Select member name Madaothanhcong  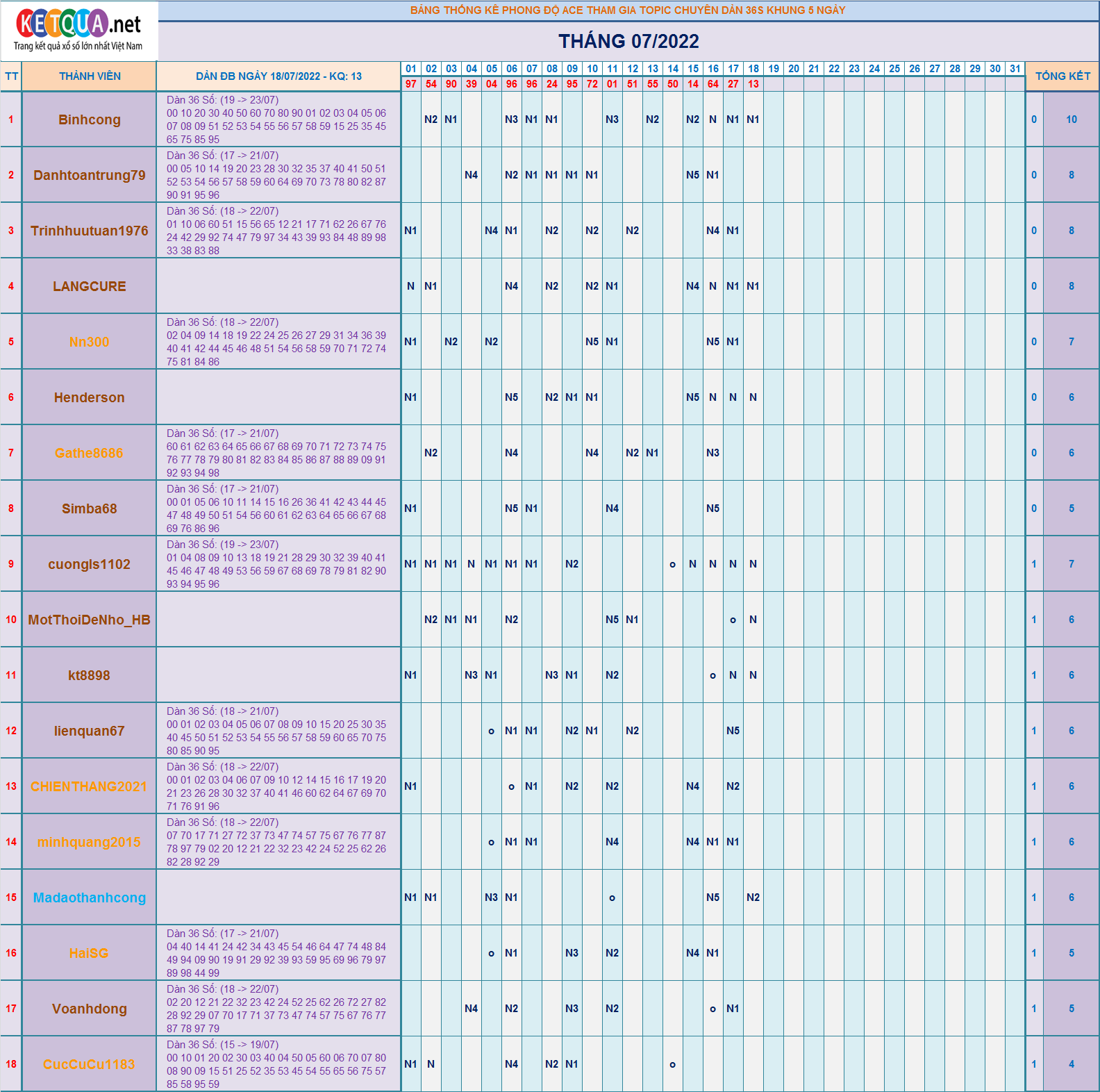90,897
